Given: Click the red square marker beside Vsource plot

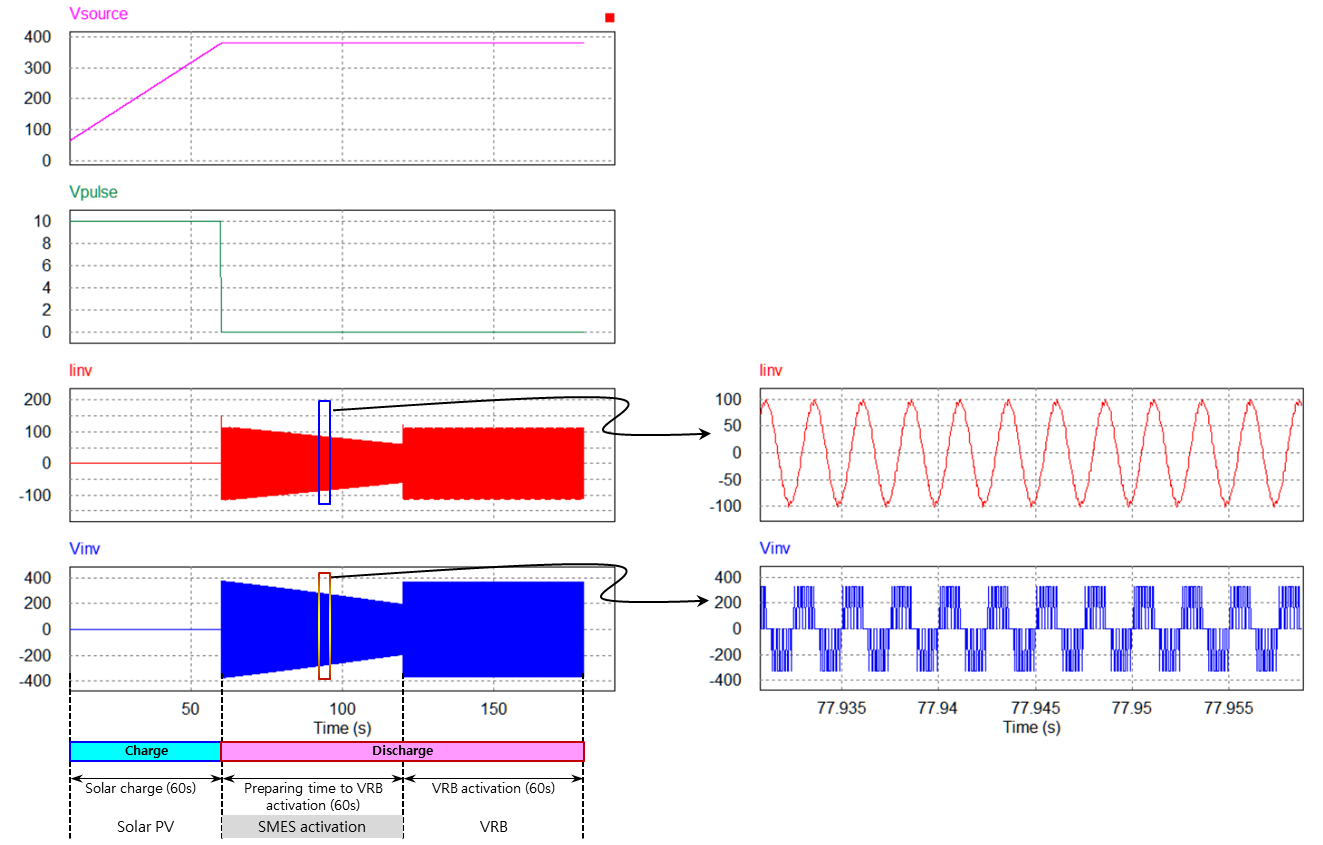Looking at the screenshot, I should (x=610, y=18).
